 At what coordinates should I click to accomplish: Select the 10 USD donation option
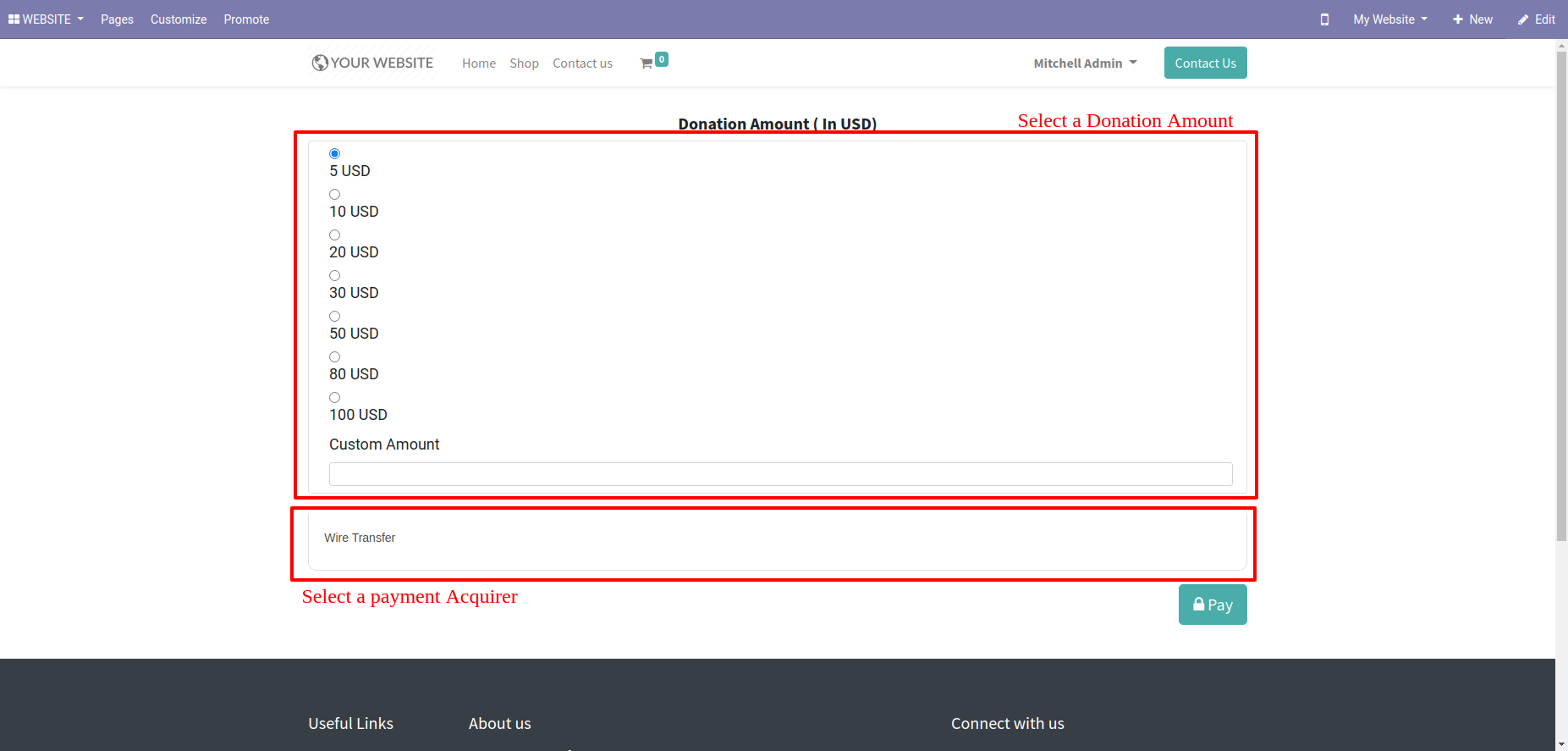(334, 194)
